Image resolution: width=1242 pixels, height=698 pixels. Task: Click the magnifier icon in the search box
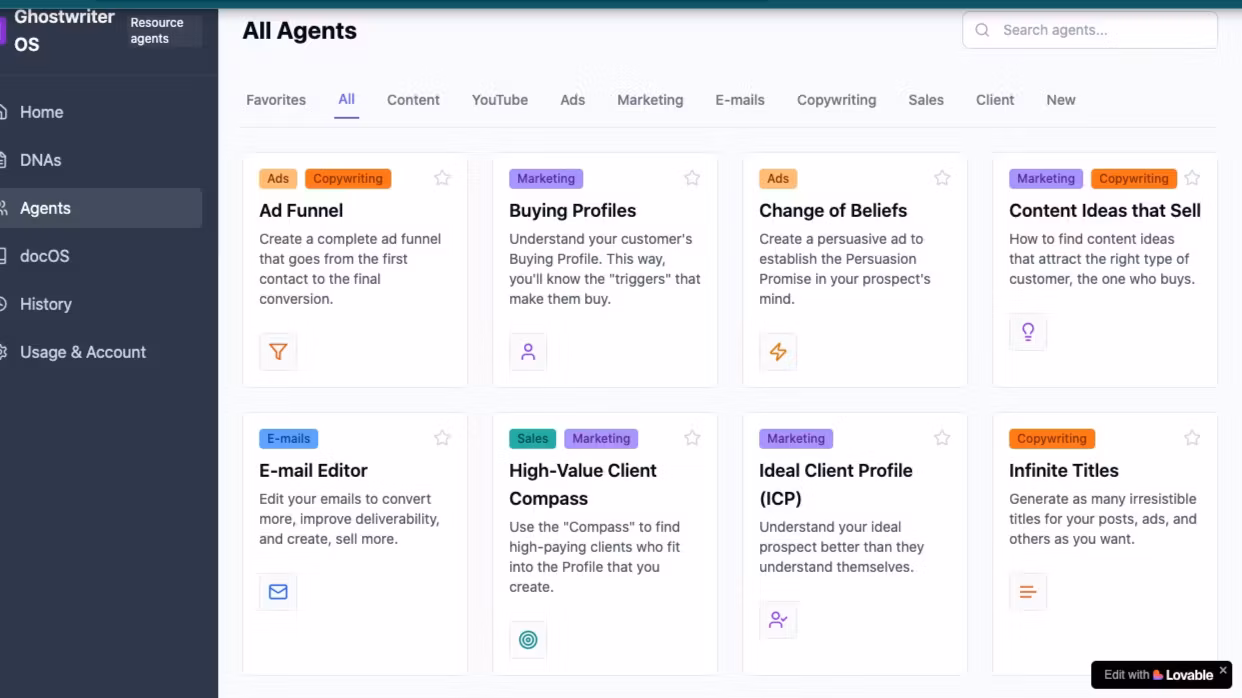982,30
